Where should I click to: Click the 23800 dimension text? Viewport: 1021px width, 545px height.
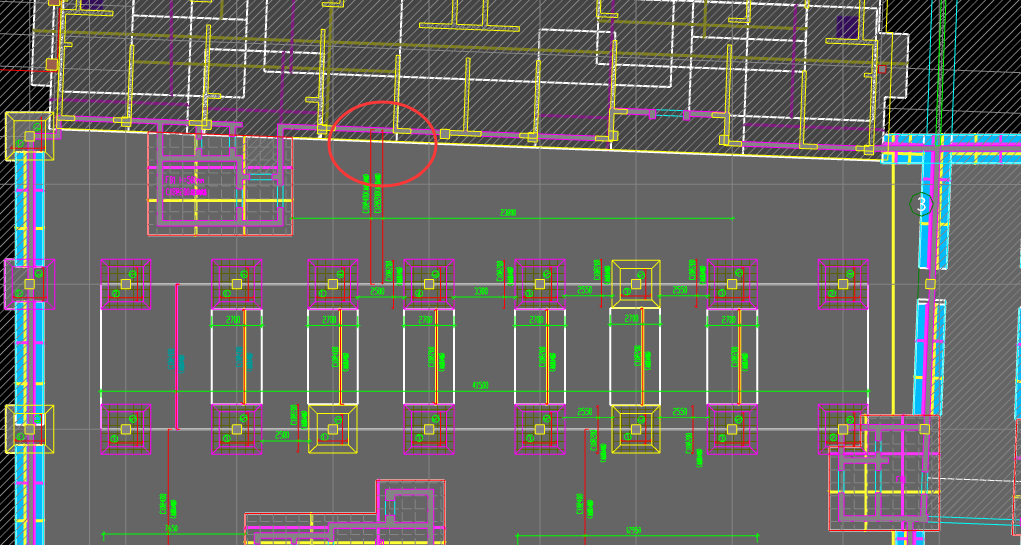(x=507, y=212)
